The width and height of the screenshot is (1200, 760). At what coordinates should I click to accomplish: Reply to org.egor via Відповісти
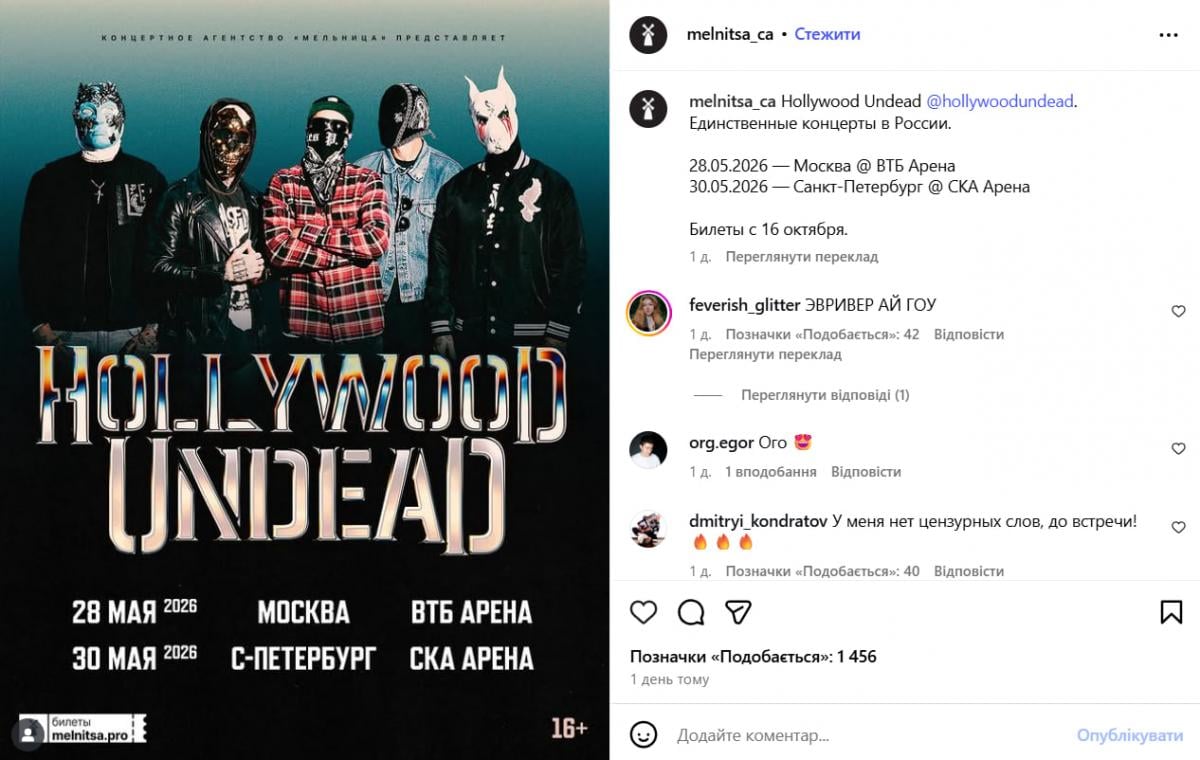point(866,472)
